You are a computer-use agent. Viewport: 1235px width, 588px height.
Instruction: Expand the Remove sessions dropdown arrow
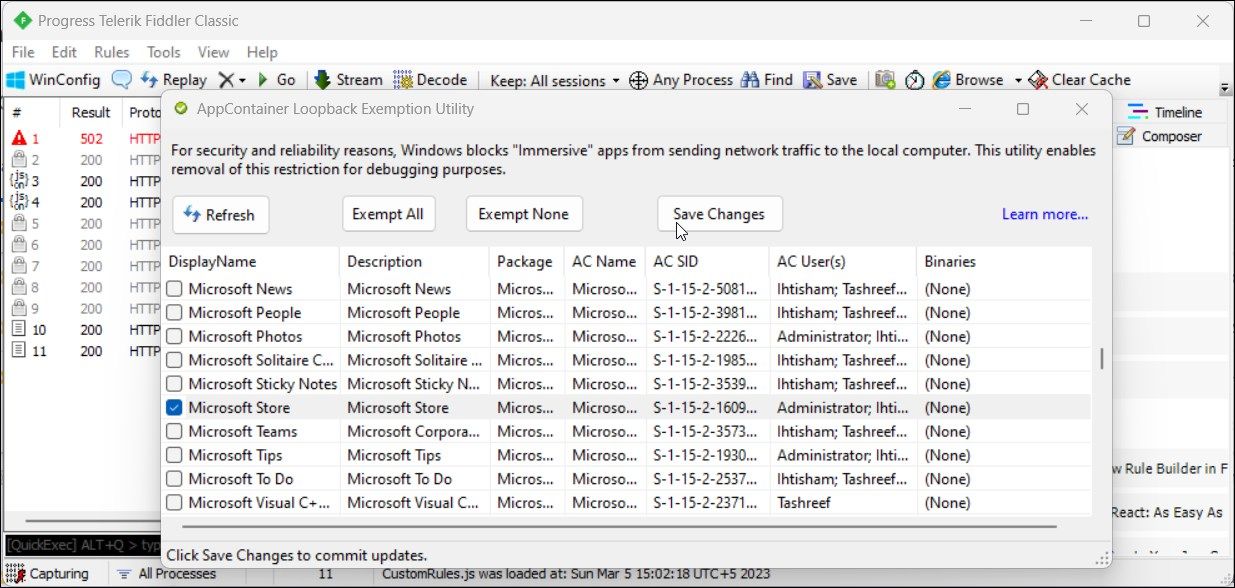pos(242,81)
